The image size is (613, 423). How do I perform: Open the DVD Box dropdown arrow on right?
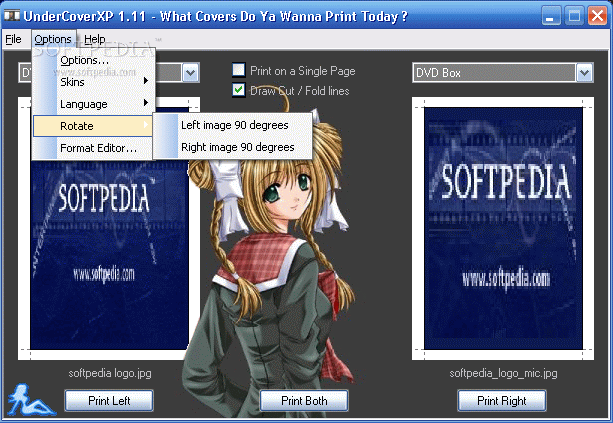pyautogui.click(x=584, y=73)
